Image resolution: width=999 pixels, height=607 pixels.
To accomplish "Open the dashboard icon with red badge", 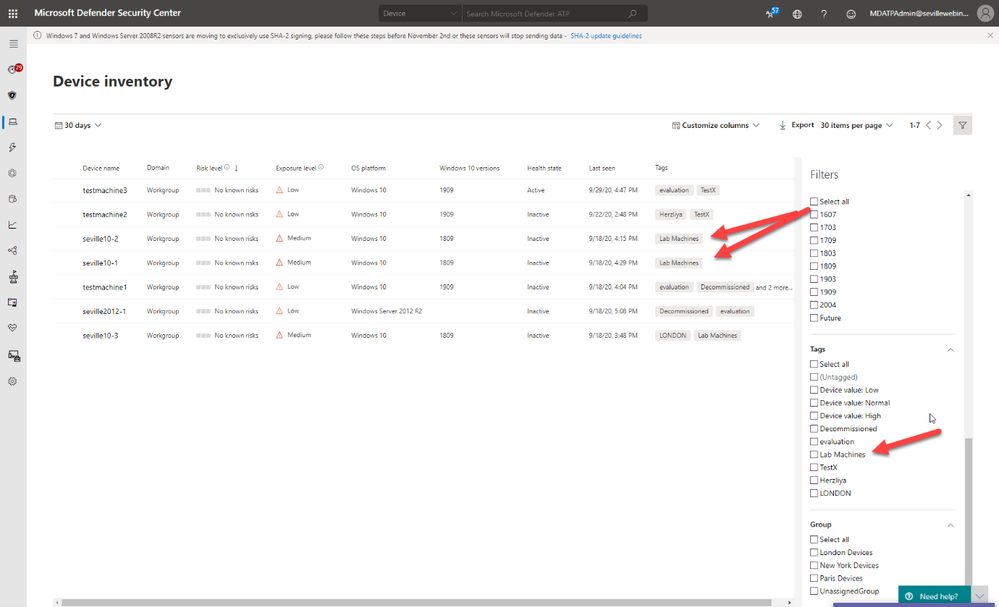I will 13,69.
